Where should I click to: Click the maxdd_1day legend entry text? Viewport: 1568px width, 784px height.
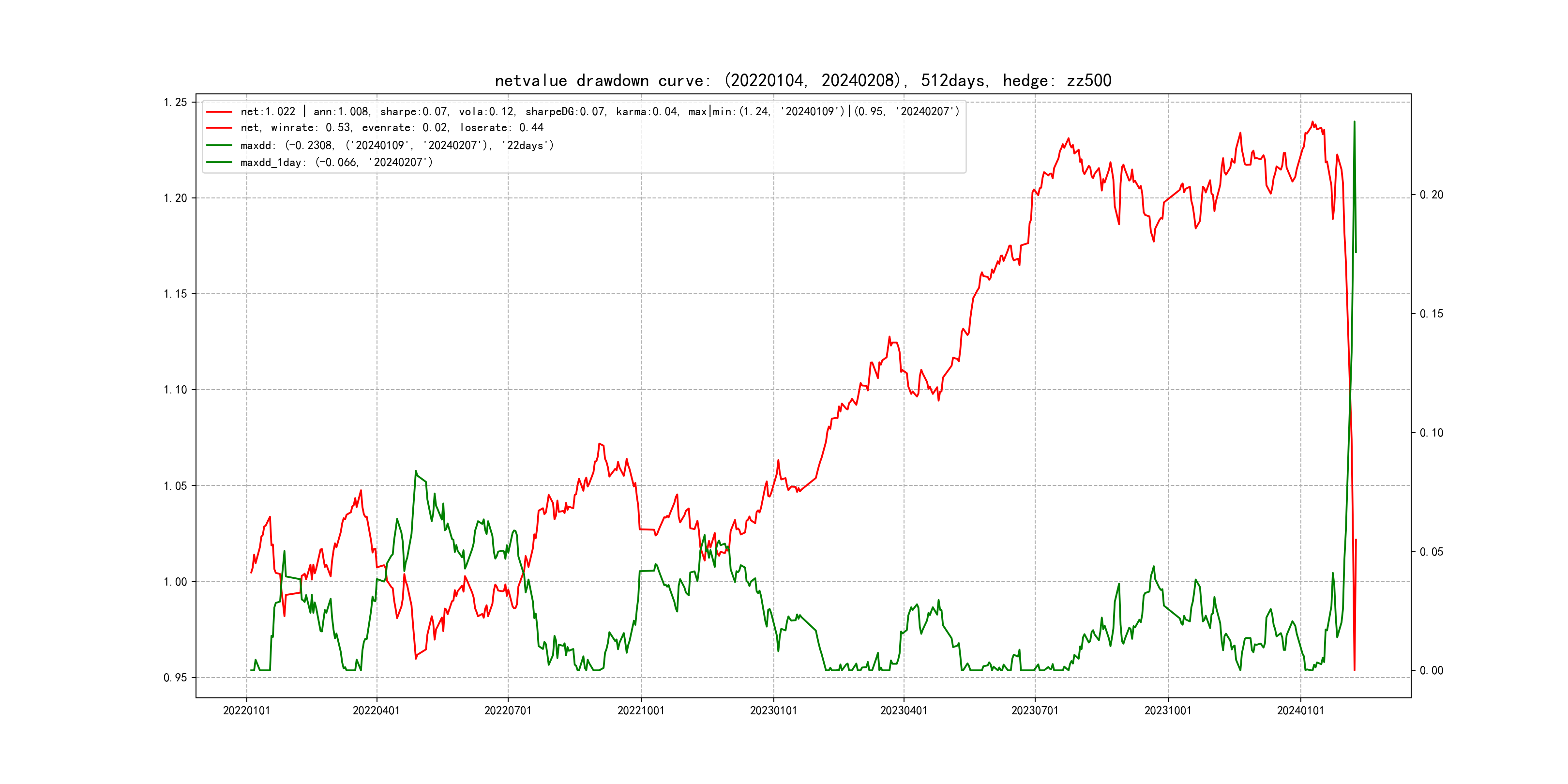(336, 163)
